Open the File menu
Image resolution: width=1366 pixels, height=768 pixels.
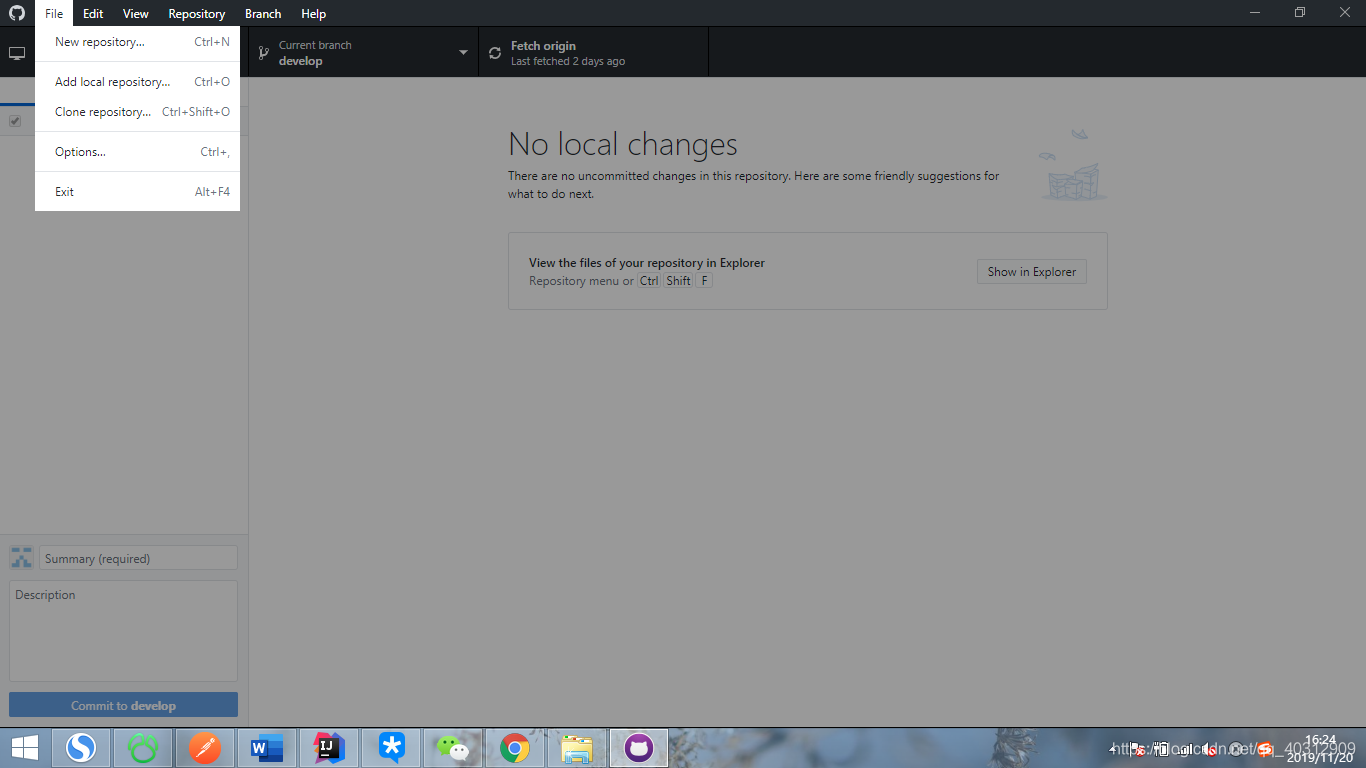(x=54, y=13)
